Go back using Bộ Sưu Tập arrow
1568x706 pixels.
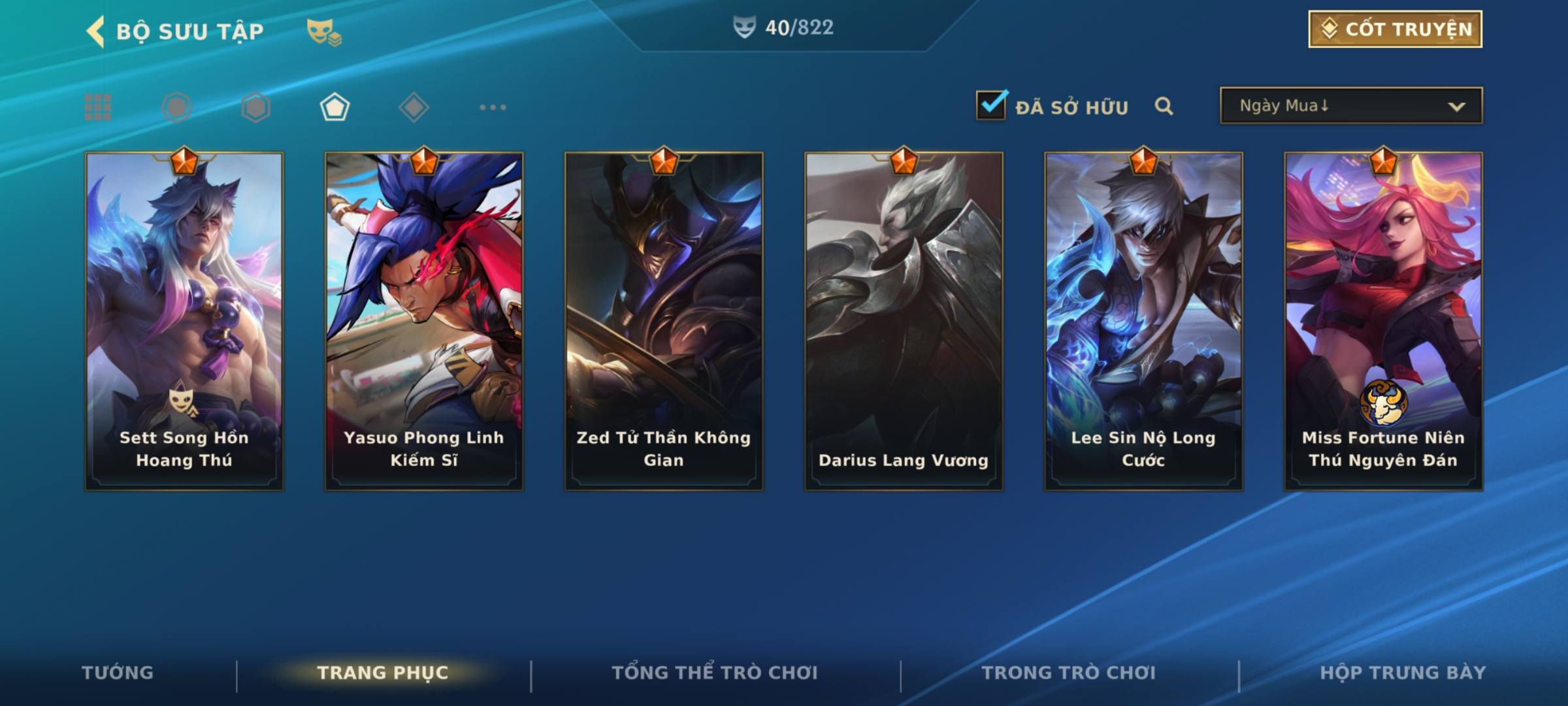(x=95, y=31)
